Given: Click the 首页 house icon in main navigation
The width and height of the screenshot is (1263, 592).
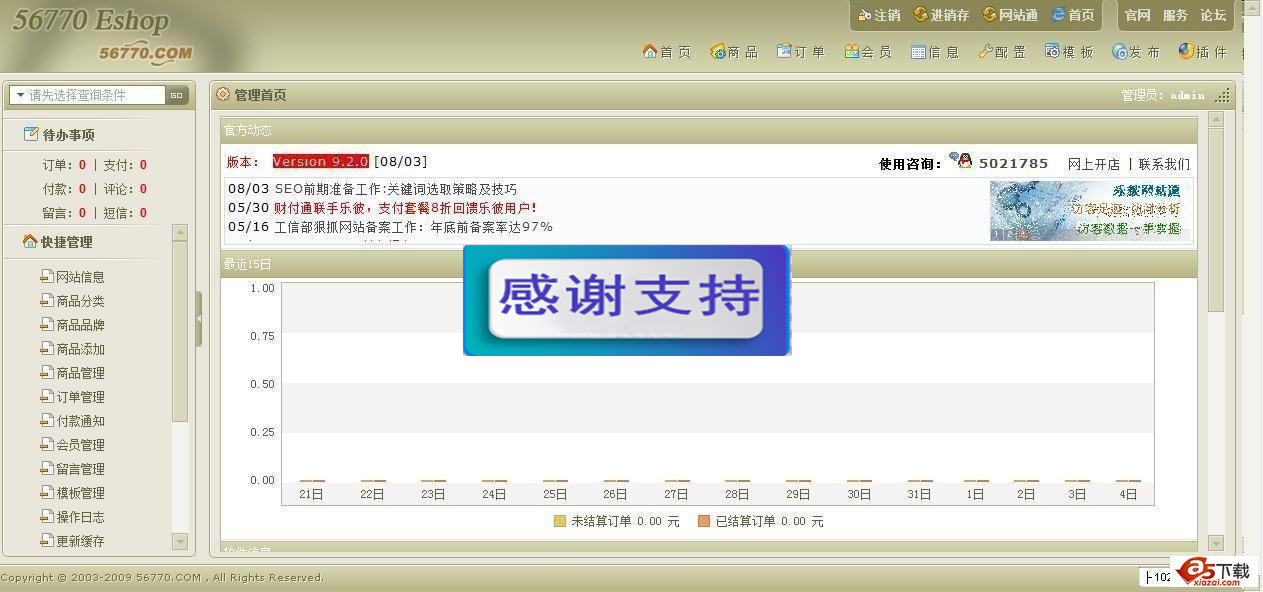Looking at the screenshot, I should [650, 51].
